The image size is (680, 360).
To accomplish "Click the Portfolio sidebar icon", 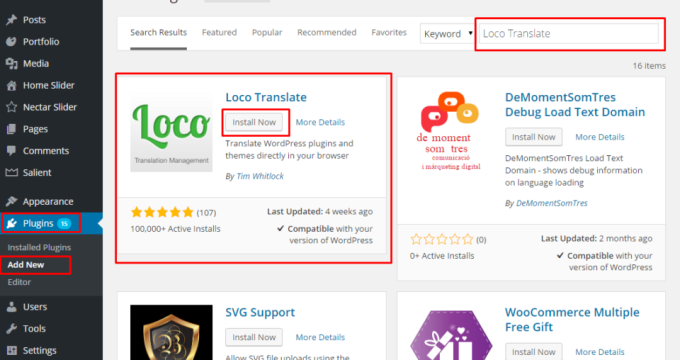I will (12, 42).
